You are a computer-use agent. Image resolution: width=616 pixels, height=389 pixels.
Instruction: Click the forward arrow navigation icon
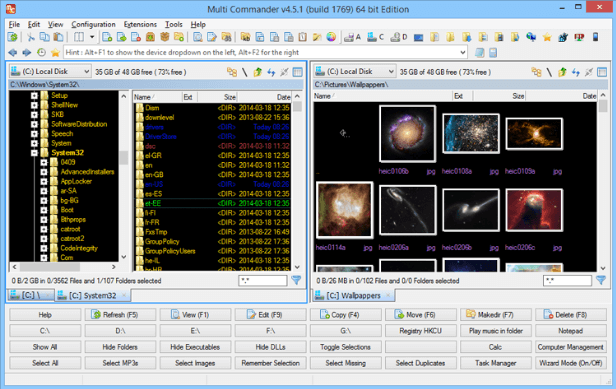click(26, 52)
